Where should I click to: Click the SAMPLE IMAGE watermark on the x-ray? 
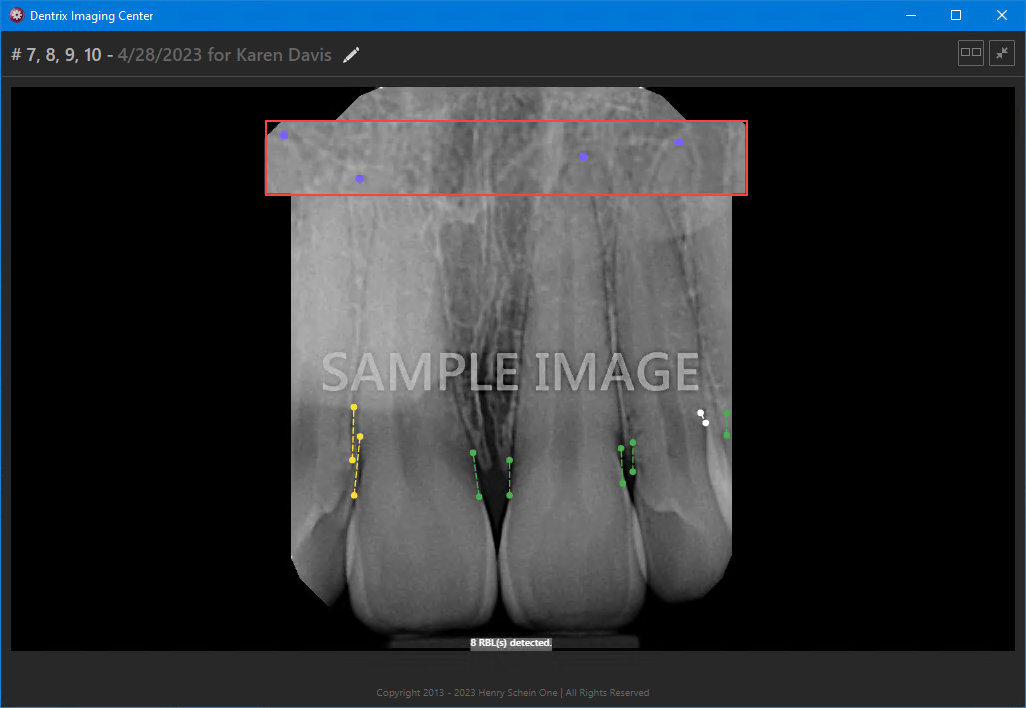pyautogui.click(x=510, y=372)
